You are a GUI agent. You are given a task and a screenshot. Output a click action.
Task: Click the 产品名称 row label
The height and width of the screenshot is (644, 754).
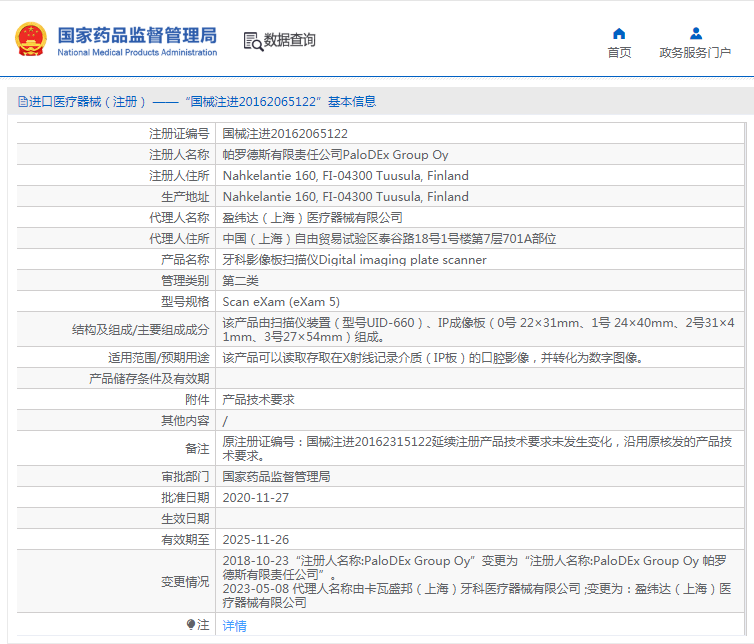(x=185, y=260)
